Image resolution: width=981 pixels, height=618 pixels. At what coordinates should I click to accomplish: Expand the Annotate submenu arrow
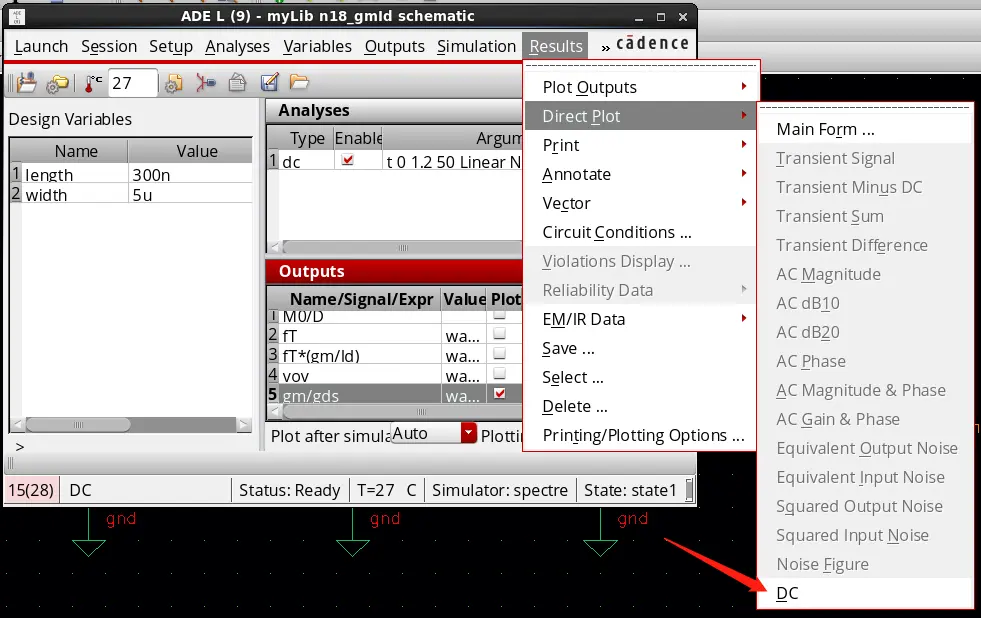(x=744, y=173)
